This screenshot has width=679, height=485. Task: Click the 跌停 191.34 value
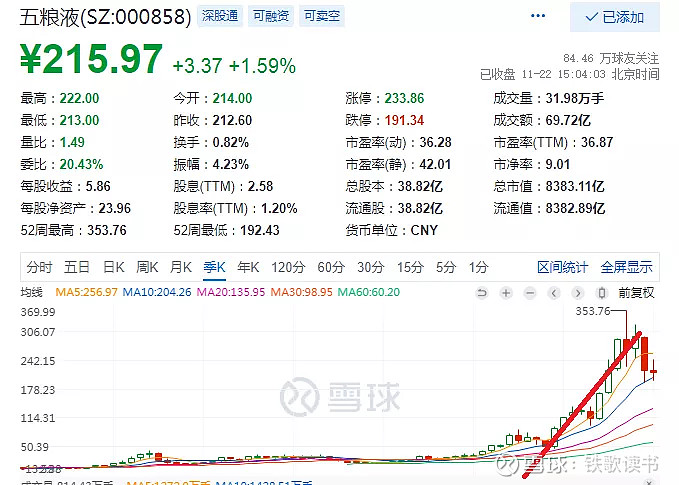coord(404,120)
